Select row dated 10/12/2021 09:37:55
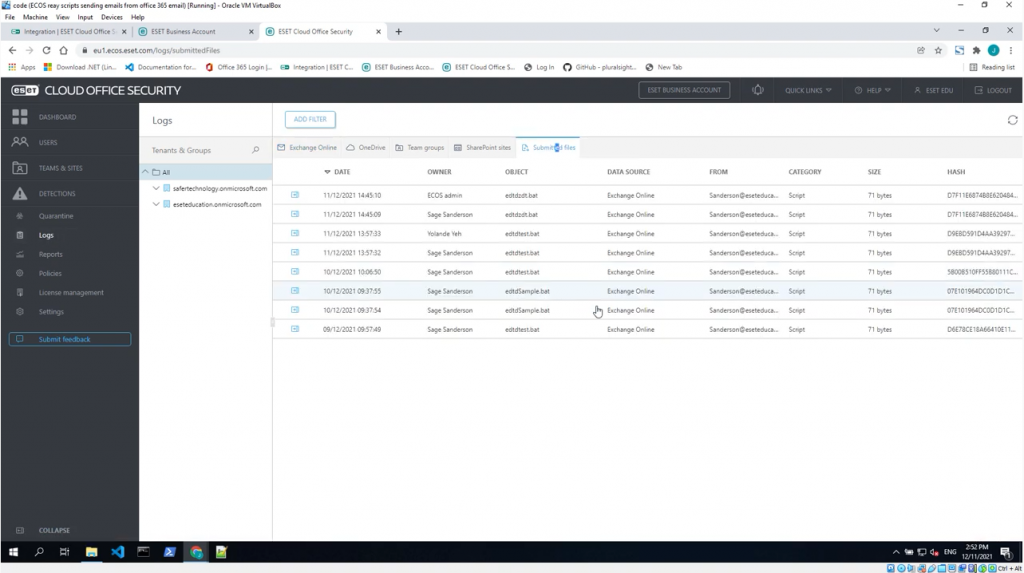This screenshot has width=1024, height=573. click(x=648, y=291)
